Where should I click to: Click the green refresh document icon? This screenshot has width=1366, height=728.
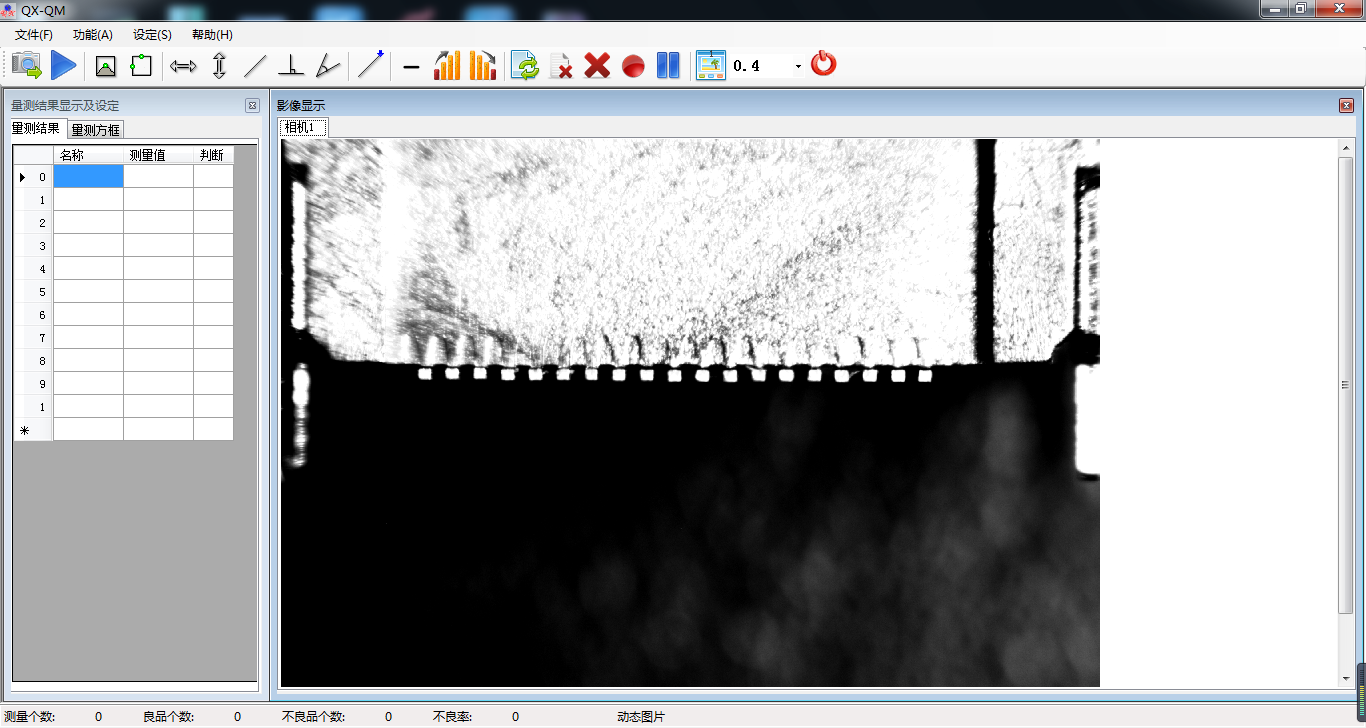pos(524,66)
